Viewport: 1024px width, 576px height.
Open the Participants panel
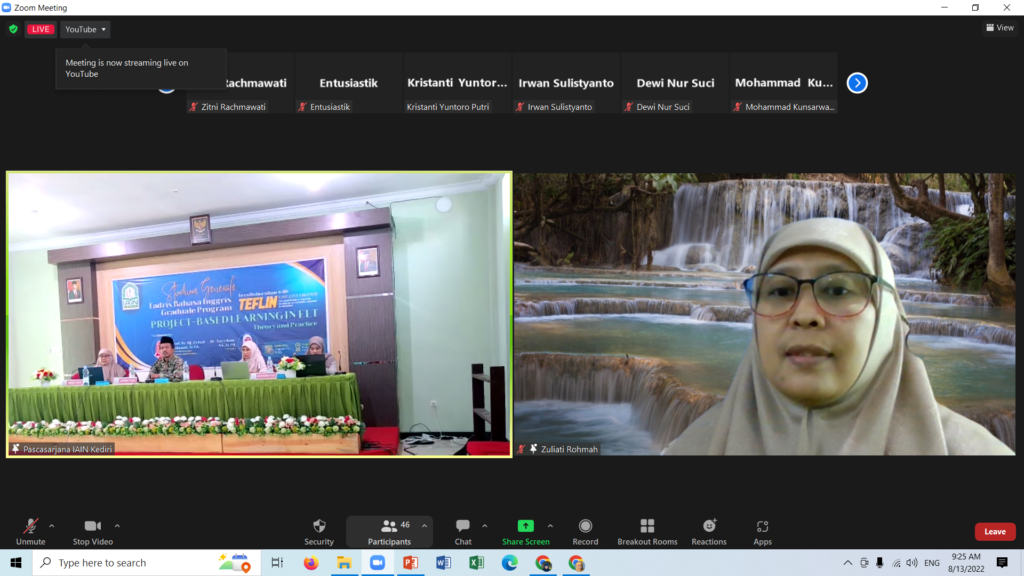[389, 531]
